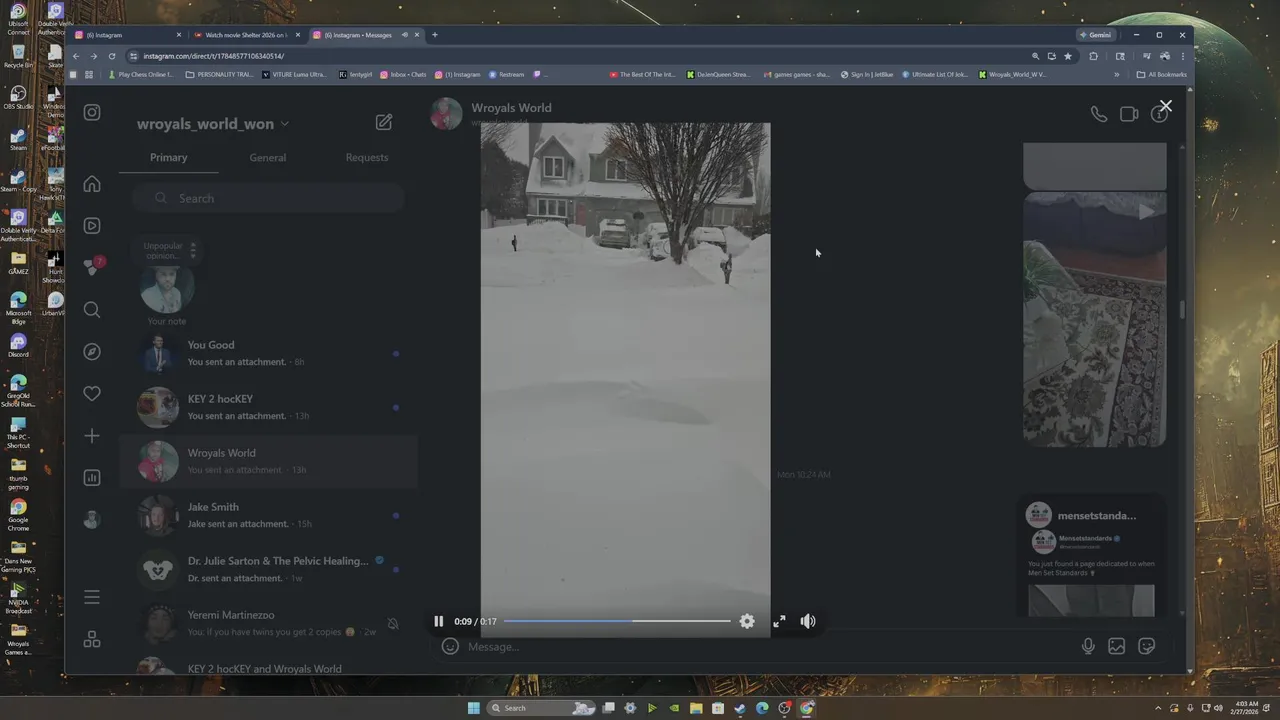Switch to the Primary tab

point(168,157)
